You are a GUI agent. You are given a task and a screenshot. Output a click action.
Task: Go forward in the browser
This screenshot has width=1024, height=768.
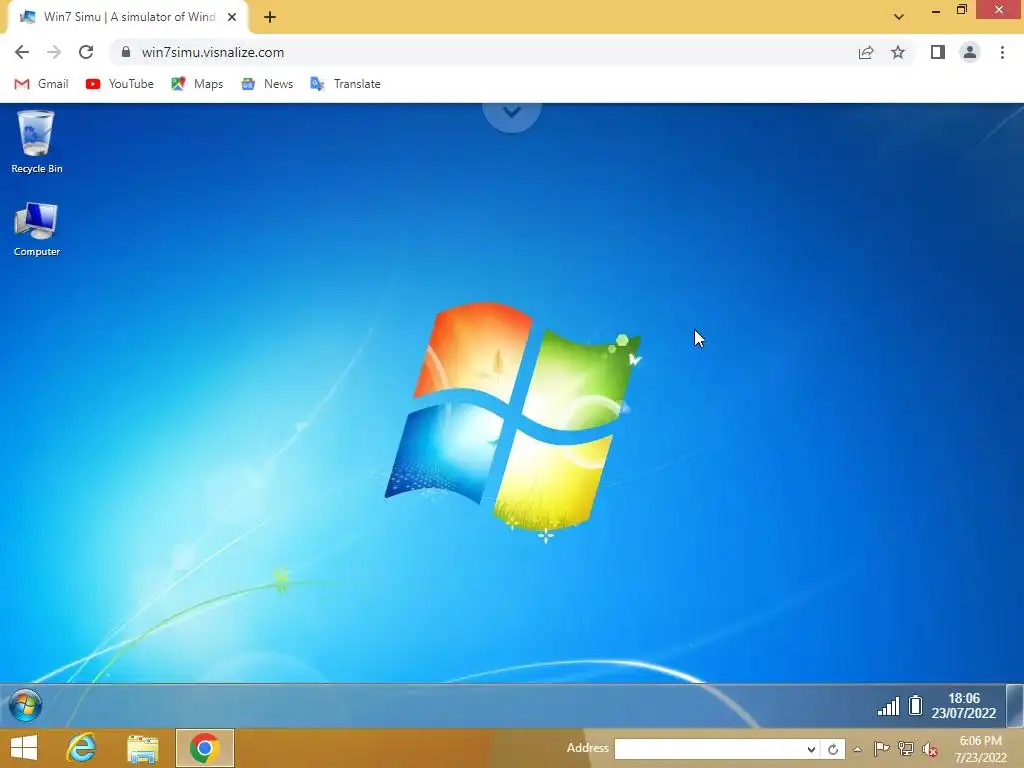pos(54,52)
